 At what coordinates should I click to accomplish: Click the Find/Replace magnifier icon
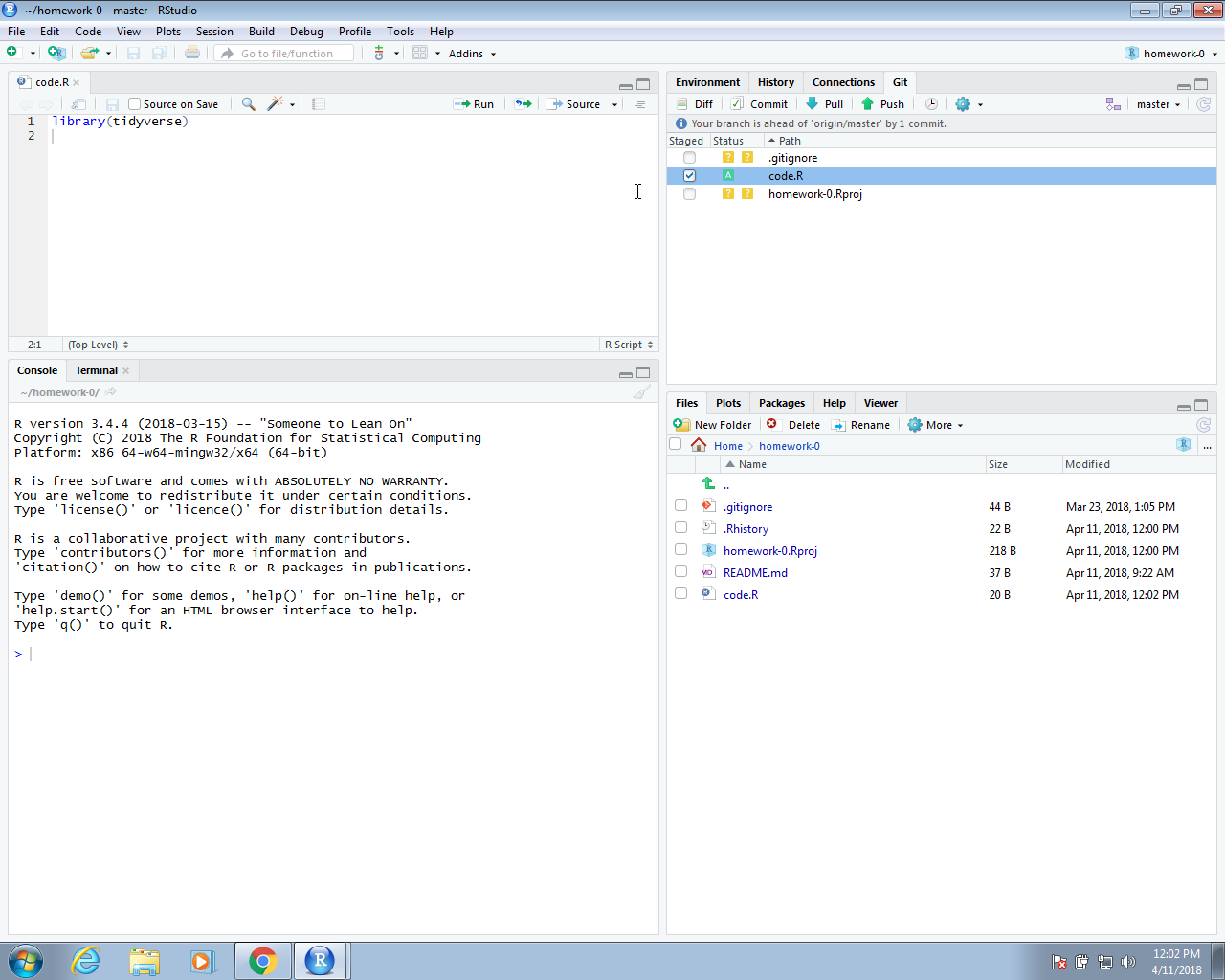(249, 103)
